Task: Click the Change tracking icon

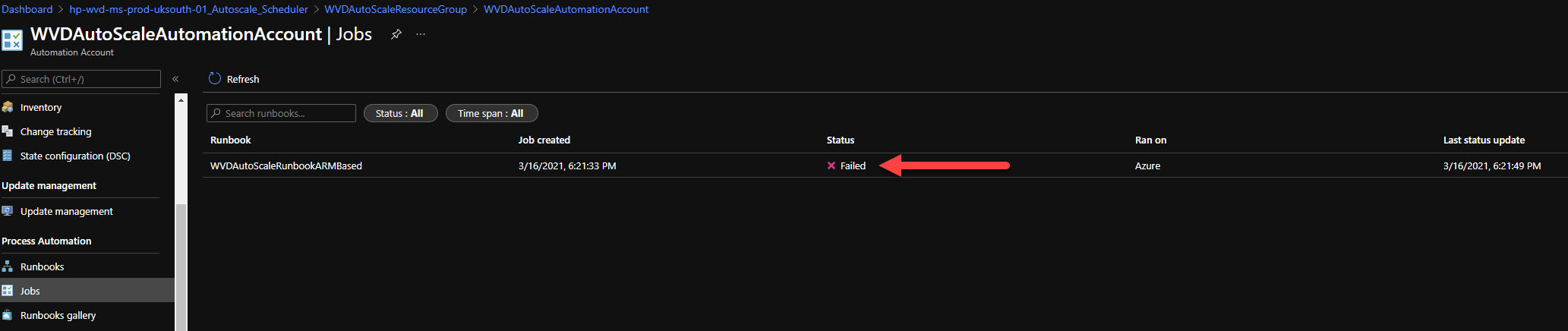Action: click(8, 131)
